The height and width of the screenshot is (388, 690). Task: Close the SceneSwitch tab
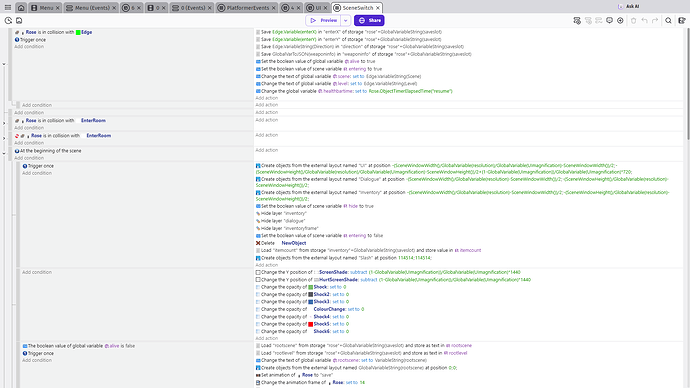[378, 8]
